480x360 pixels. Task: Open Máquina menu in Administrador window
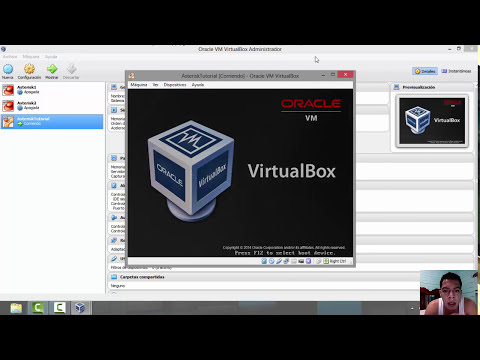31,57
